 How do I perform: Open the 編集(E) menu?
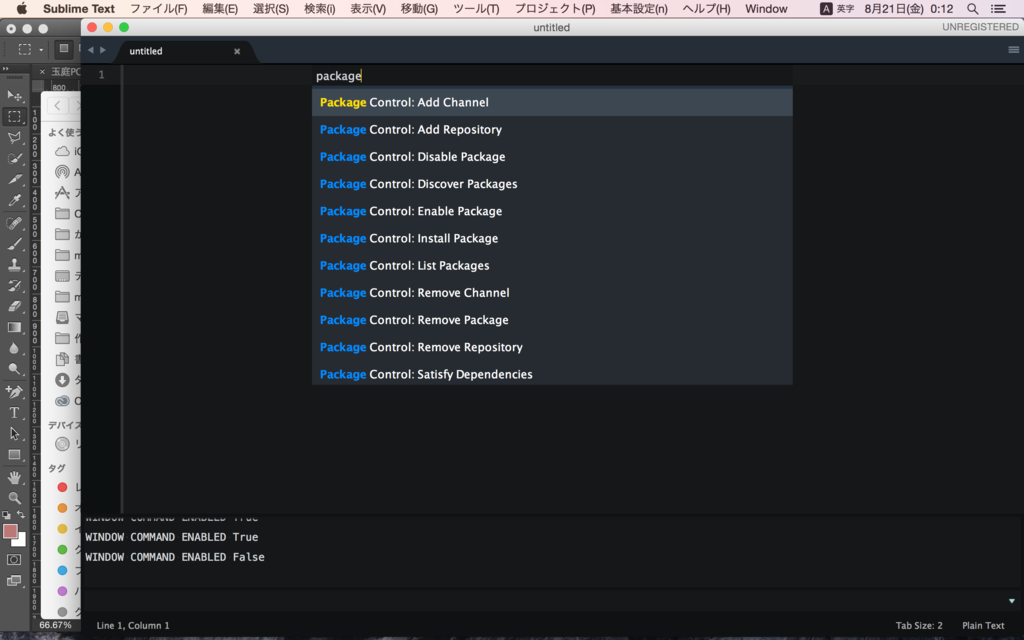coord(220,9)
